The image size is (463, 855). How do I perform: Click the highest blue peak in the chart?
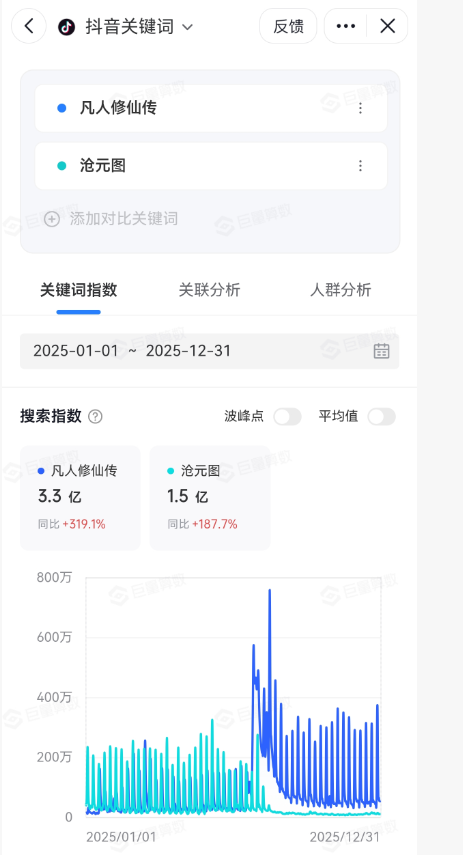(x=269, y=591)
